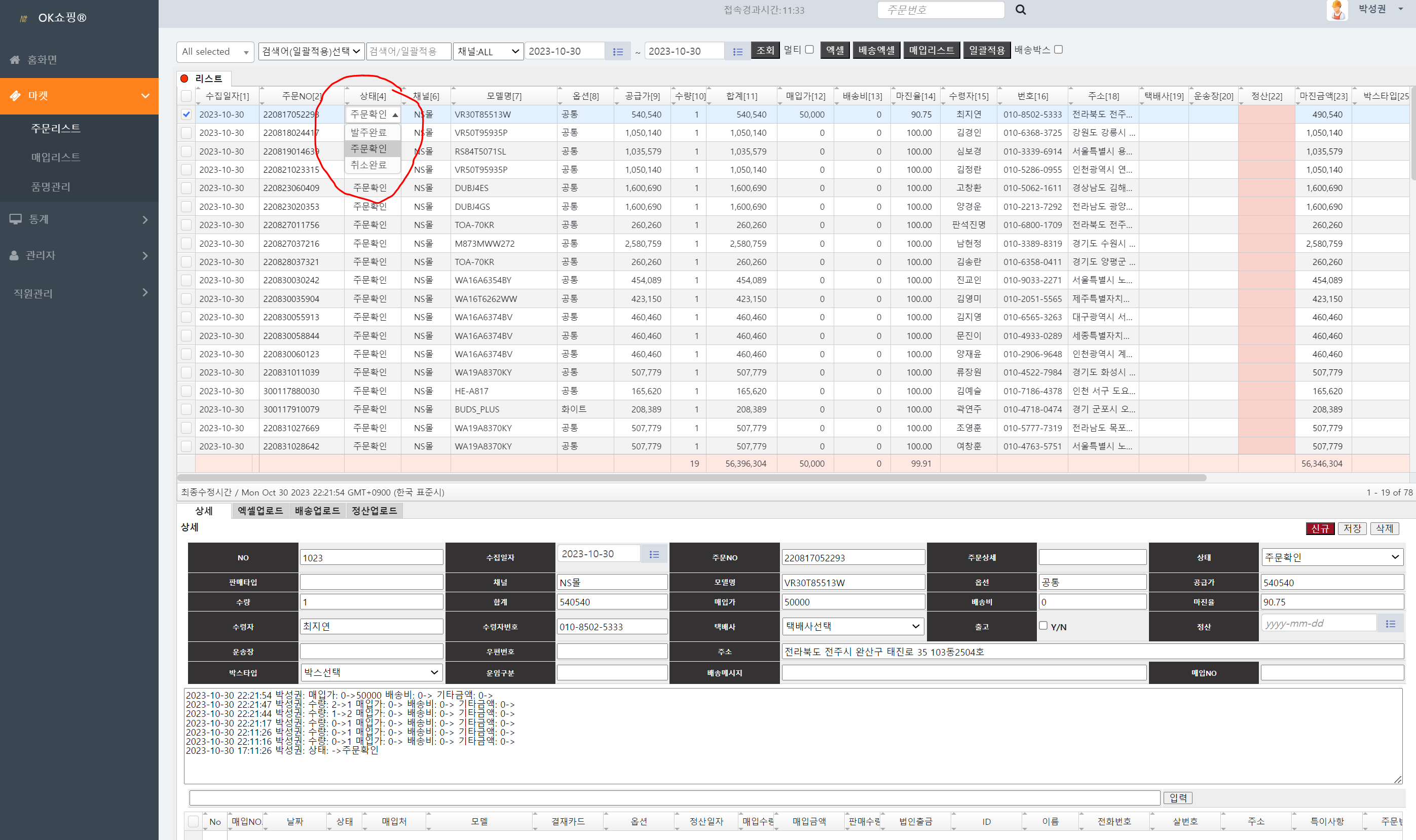Enable the 멀티 checkbox
The width and height of the screenshot is (1416, 840).
click(x=810, y=50)
